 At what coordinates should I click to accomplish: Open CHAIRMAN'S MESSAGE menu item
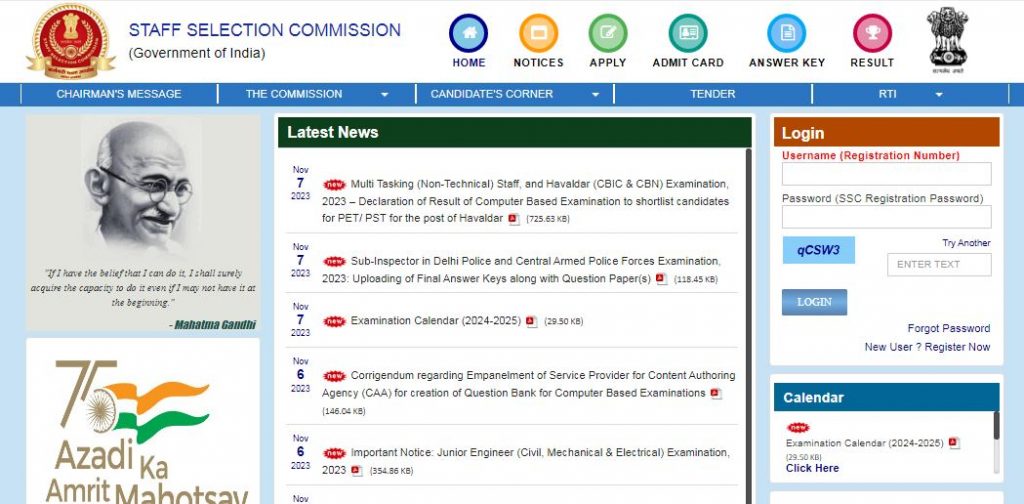tap(119, 94)
